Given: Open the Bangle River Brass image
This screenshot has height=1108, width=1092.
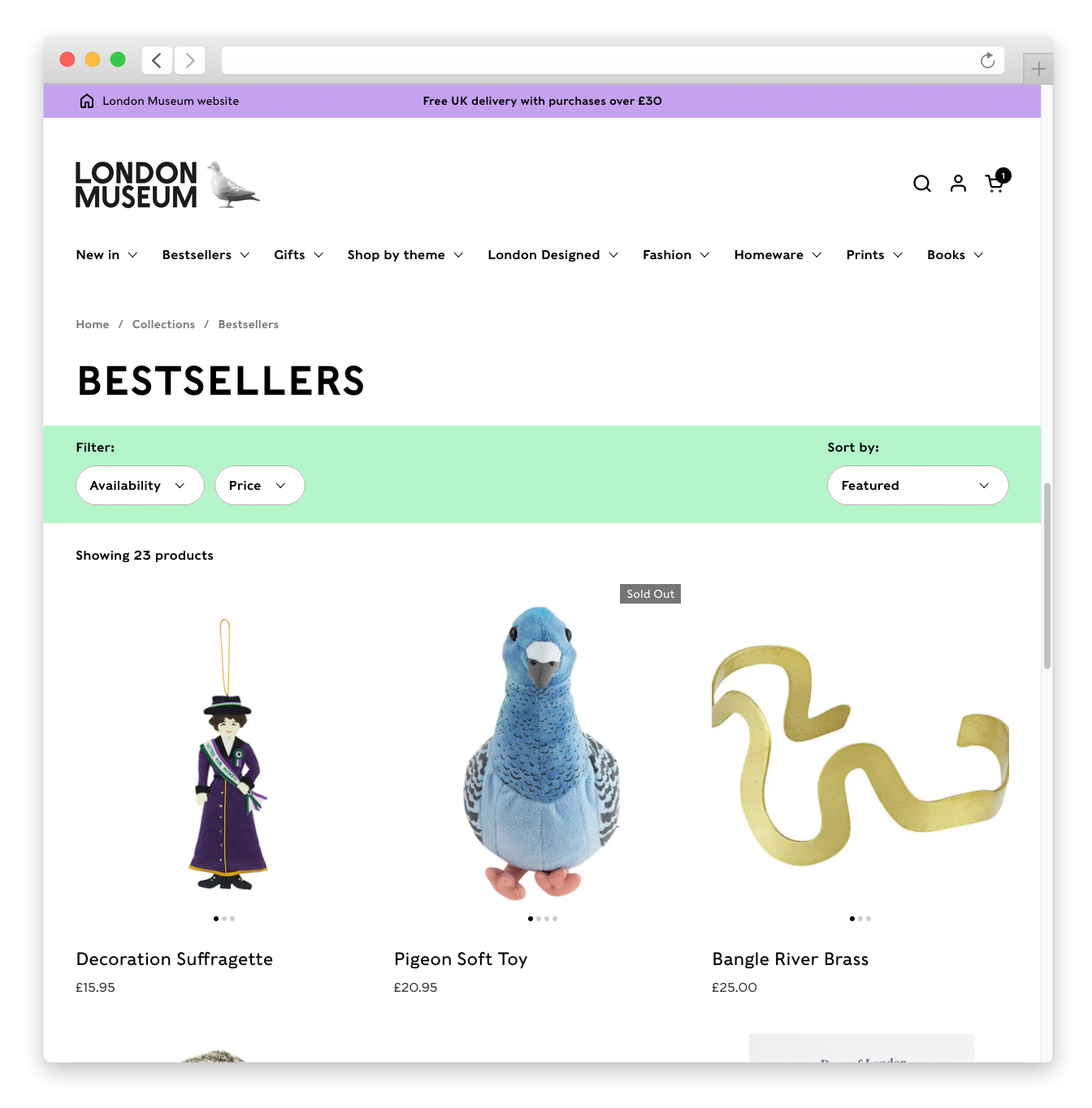Looking at the screenshot, I should 860,755.
